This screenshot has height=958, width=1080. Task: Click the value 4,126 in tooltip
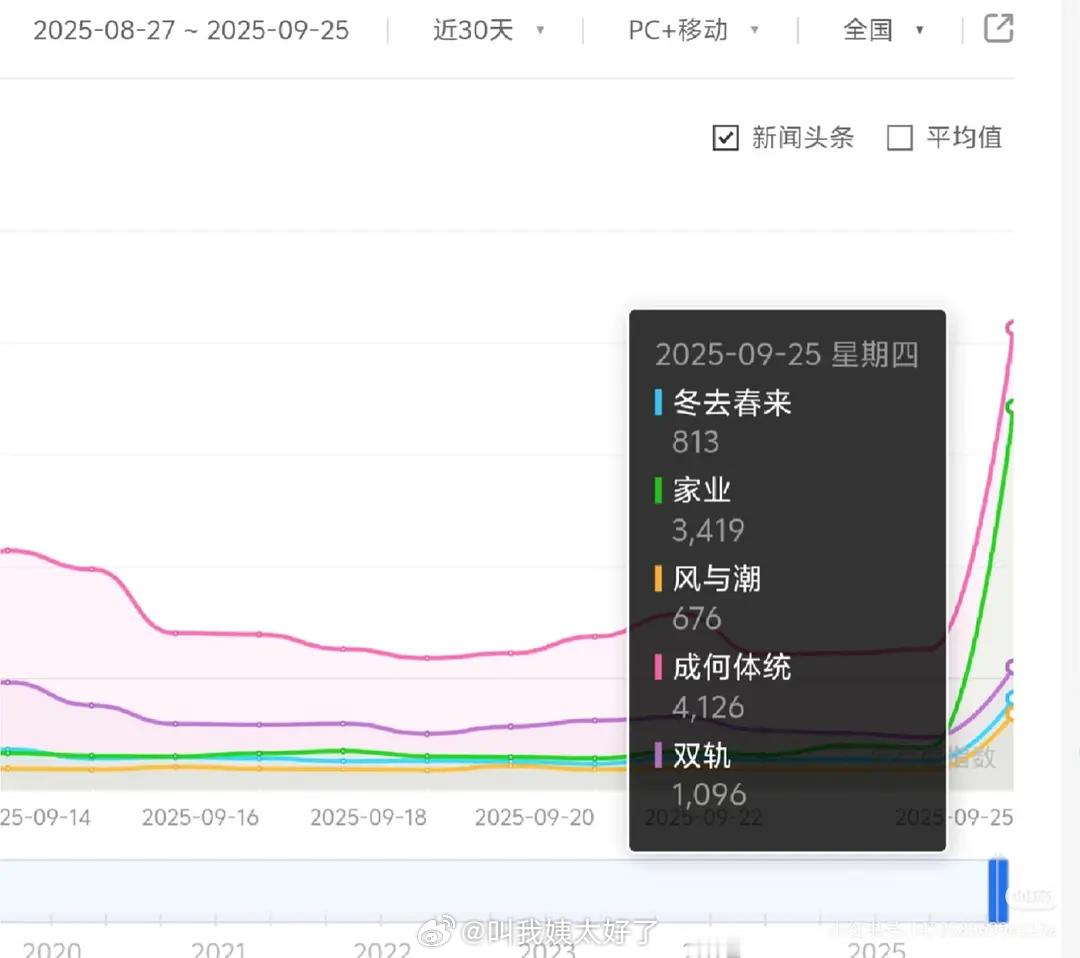[x=708, y=707]
